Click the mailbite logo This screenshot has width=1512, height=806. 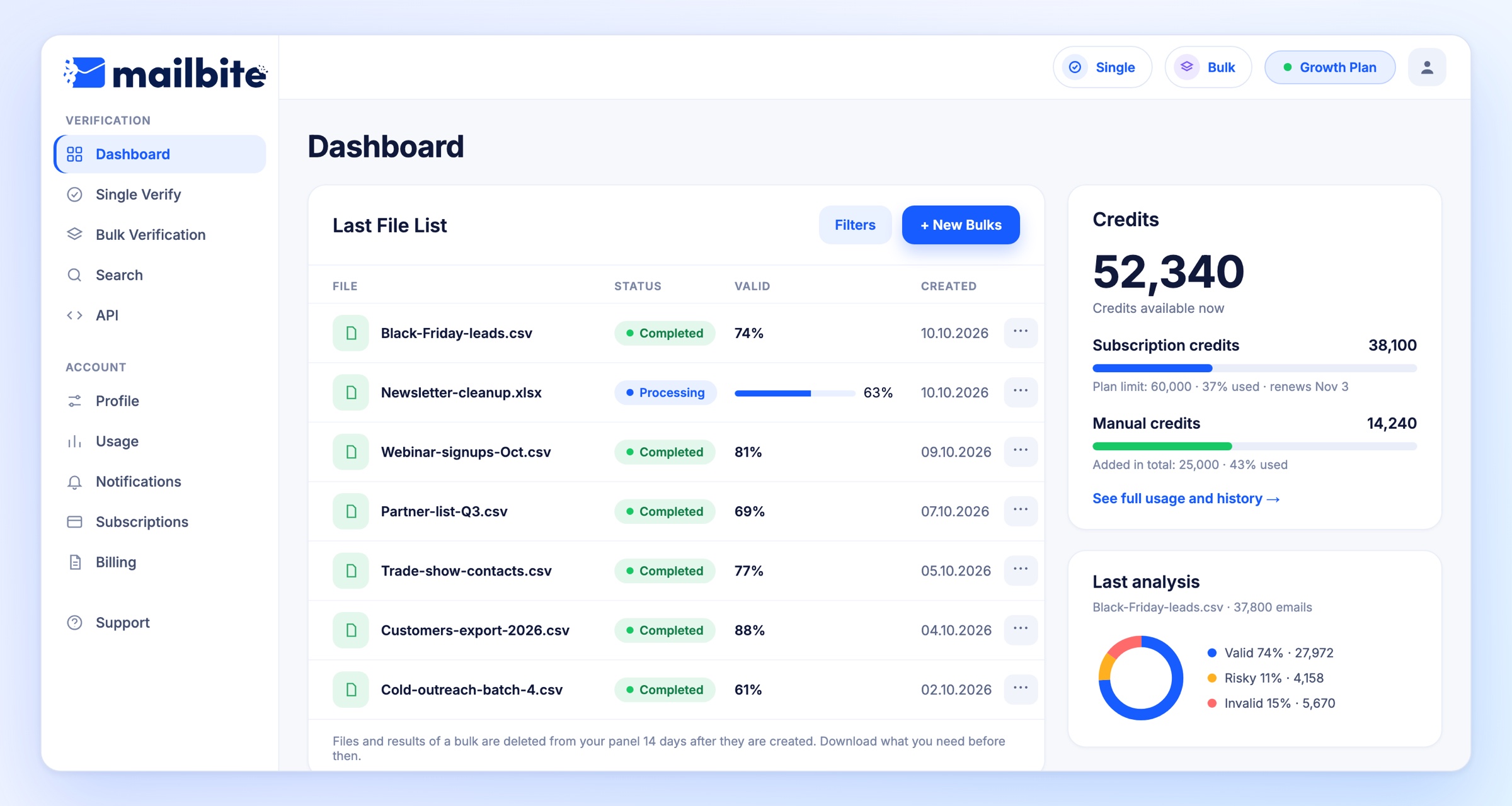[x=165, y=73]
